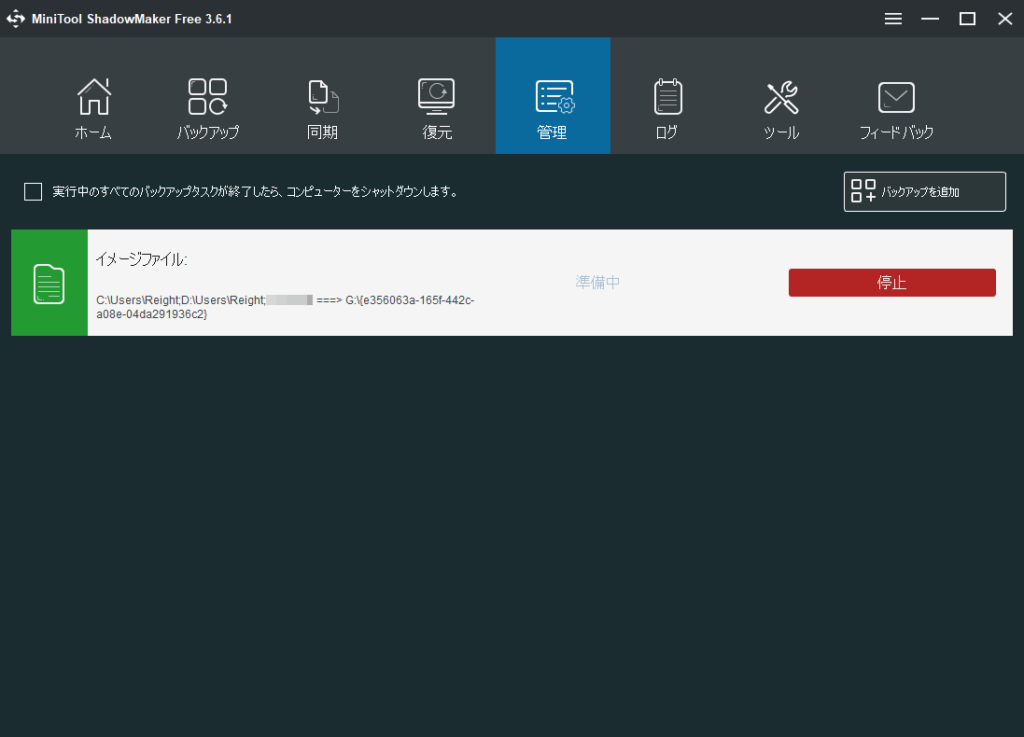Screen dimensions: 1024x737
Task: Open the ログ (Log) page
Action: point(667,97)
